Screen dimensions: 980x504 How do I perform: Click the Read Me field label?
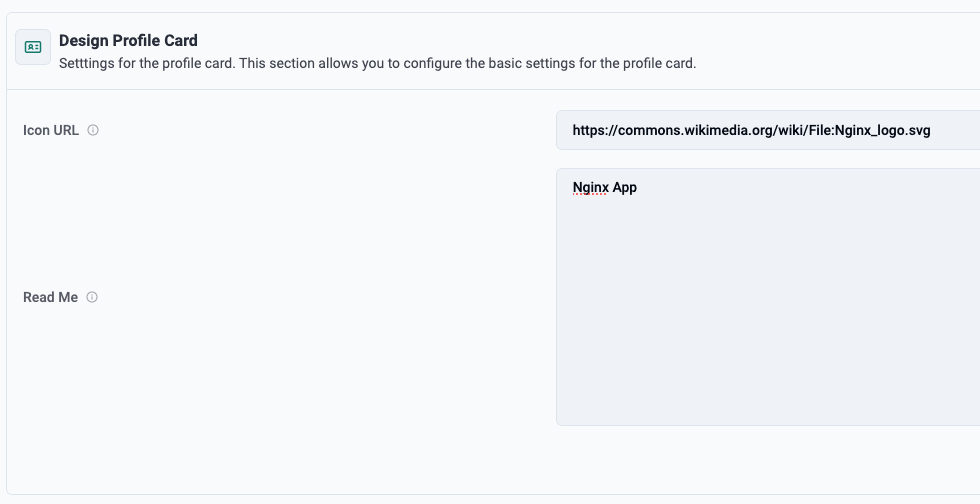50,297
